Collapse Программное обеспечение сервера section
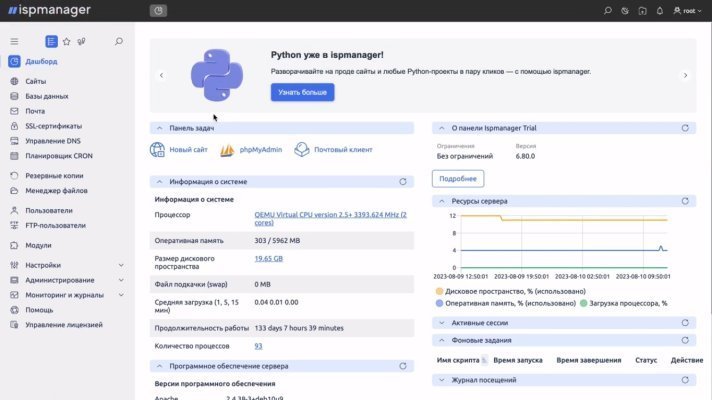This screenshot has width=712, height=400. (159, 366)
